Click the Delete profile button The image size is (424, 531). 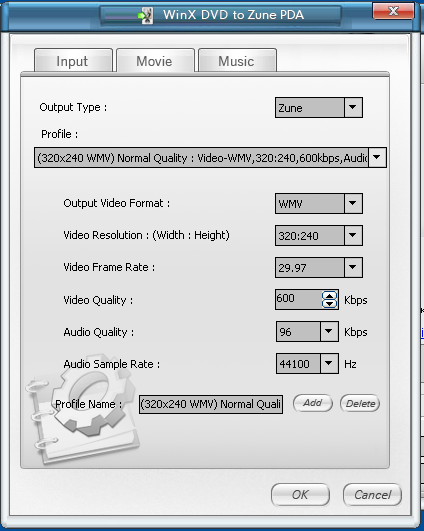point(360,403)
